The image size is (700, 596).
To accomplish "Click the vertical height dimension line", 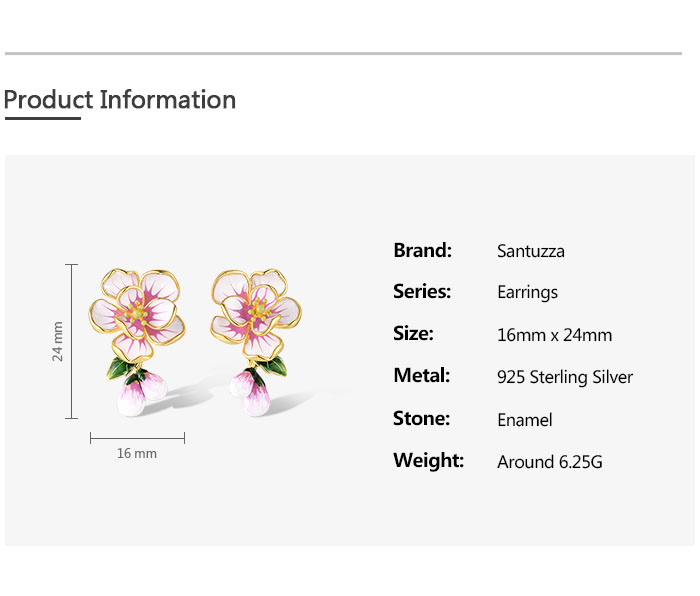I will [x=72, y=341].
